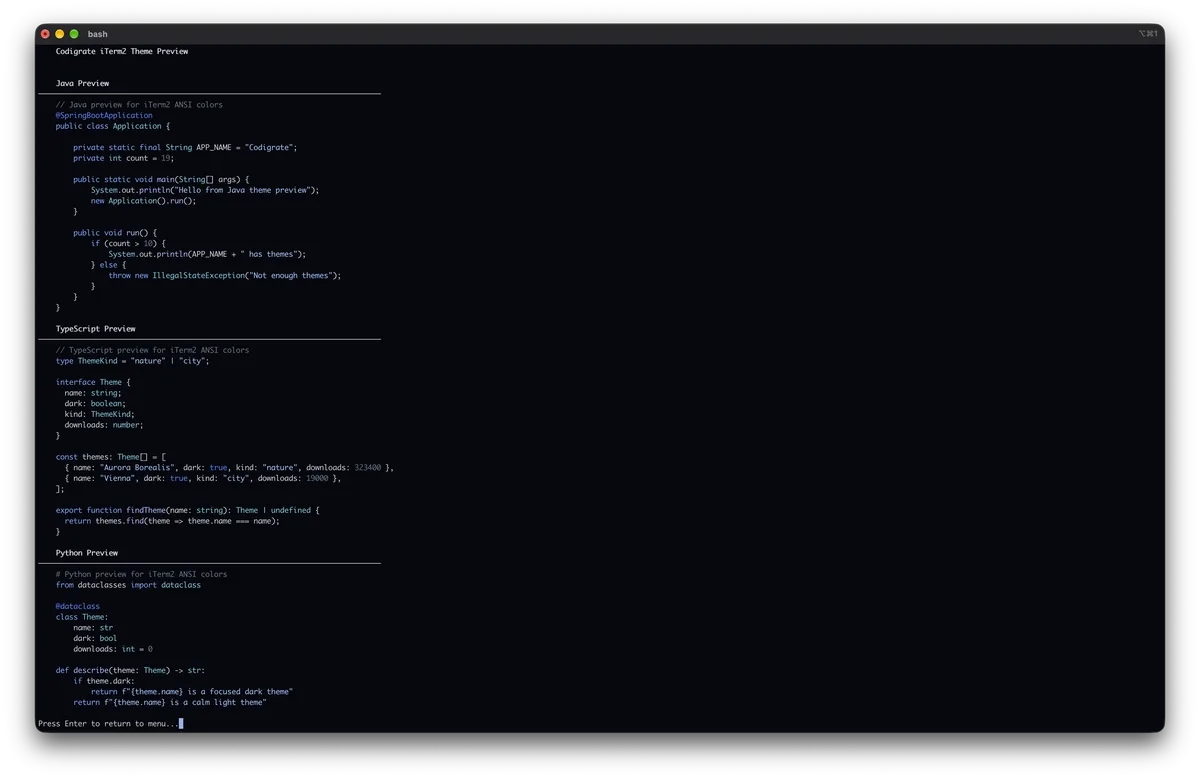Click the 'if (count > 10) {' line
This screenshot has height=779, width=1200.
click(x=128, y=243)
